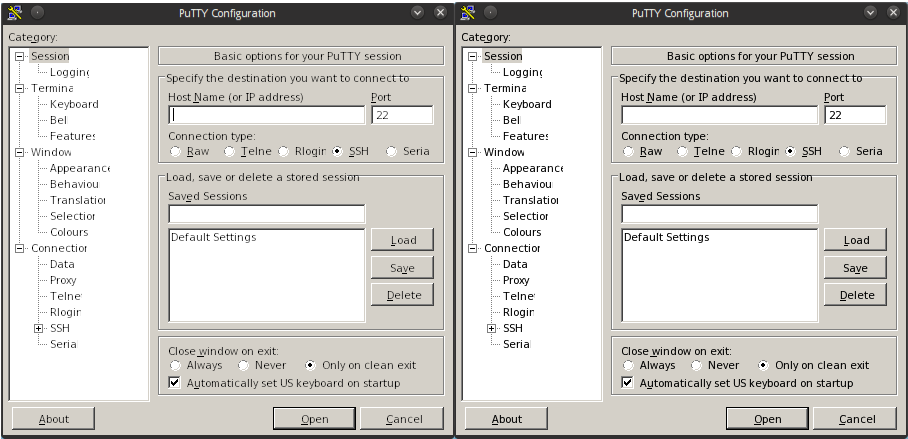Expand SSH tree node in right window
This screenshot has width=908, height=439.
[492, 328]
